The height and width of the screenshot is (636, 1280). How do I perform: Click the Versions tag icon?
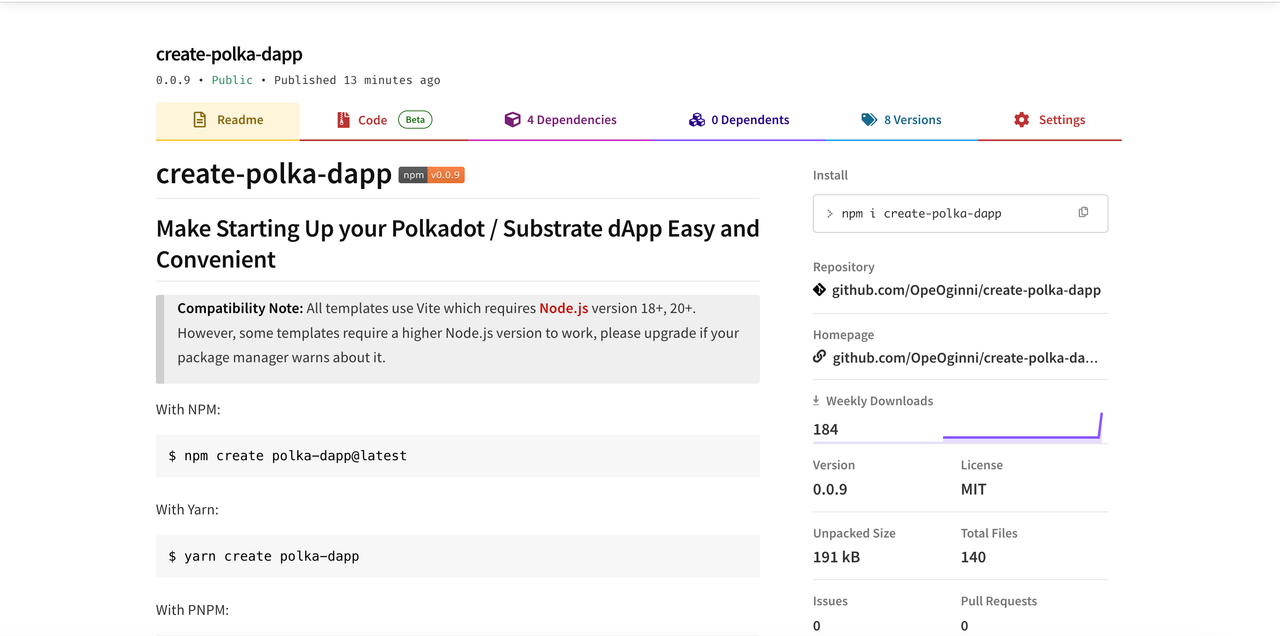(x=869, y=120)
